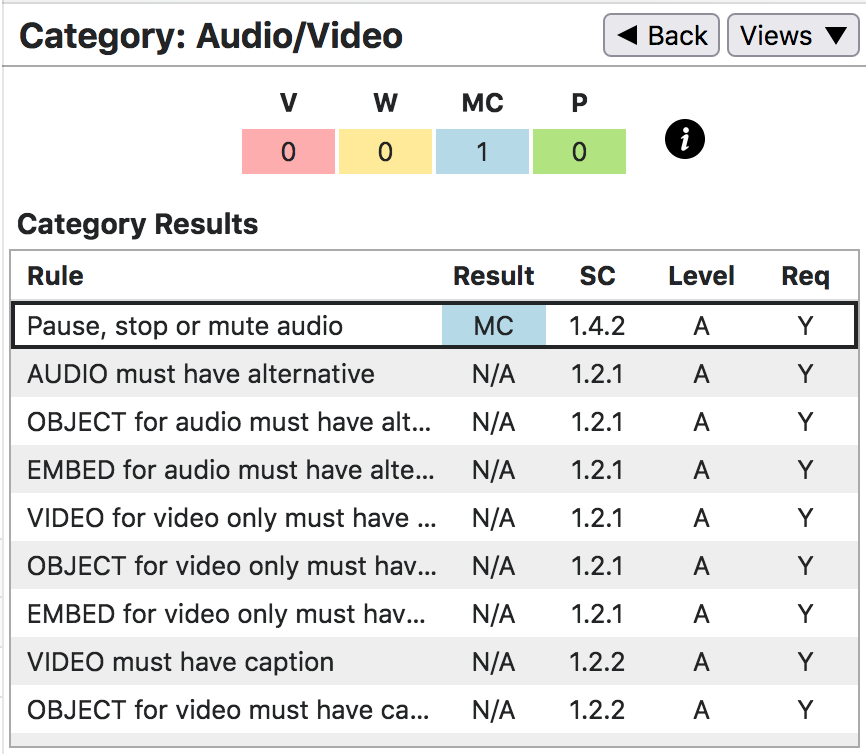
Task: Click the Level column header
Action: 701,276
